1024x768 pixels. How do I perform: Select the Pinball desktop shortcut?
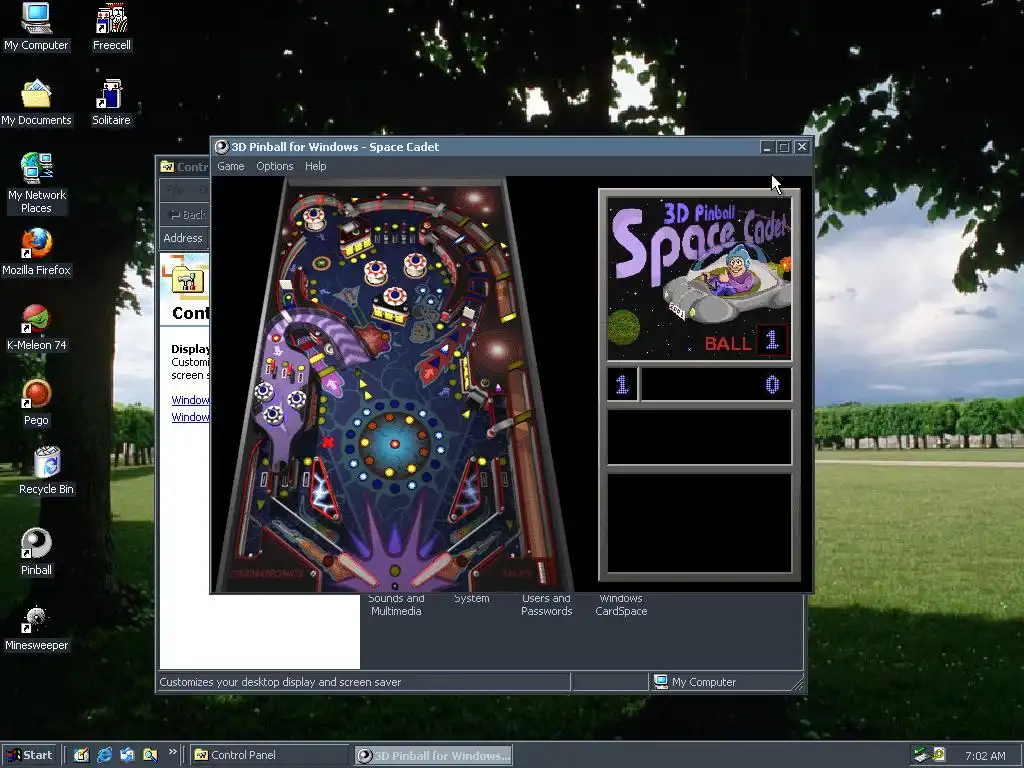tap(36, 552)
